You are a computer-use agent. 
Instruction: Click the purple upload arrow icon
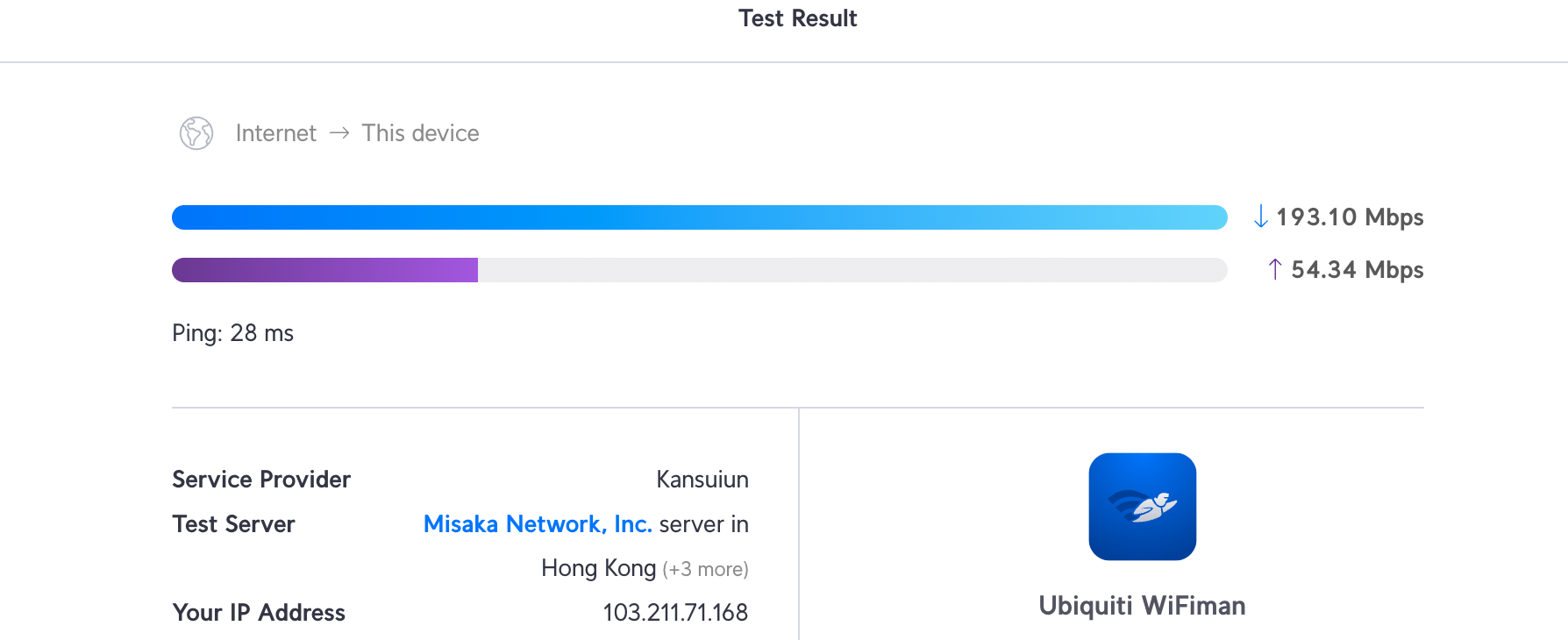[x=1275, y=269]
